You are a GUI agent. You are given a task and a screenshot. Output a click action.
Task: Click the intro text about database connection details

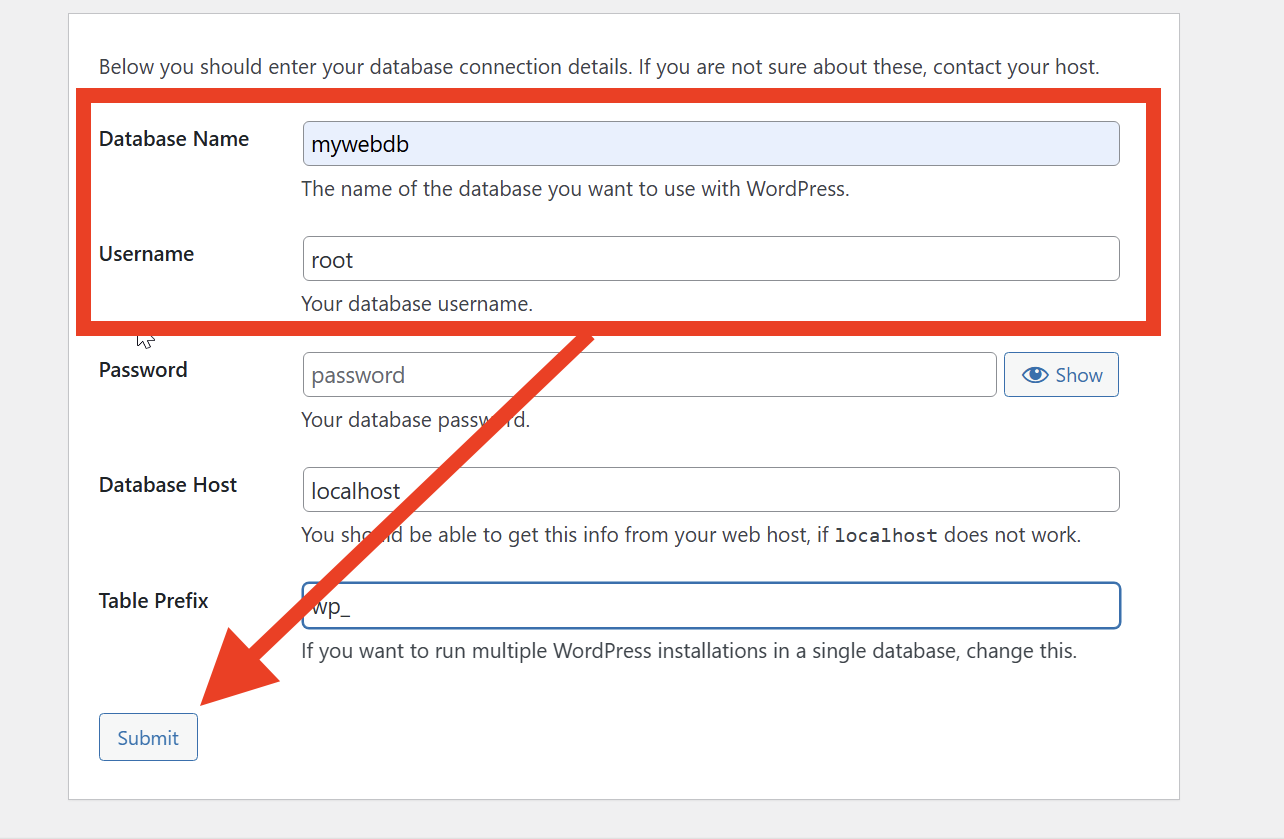(598, 68)
